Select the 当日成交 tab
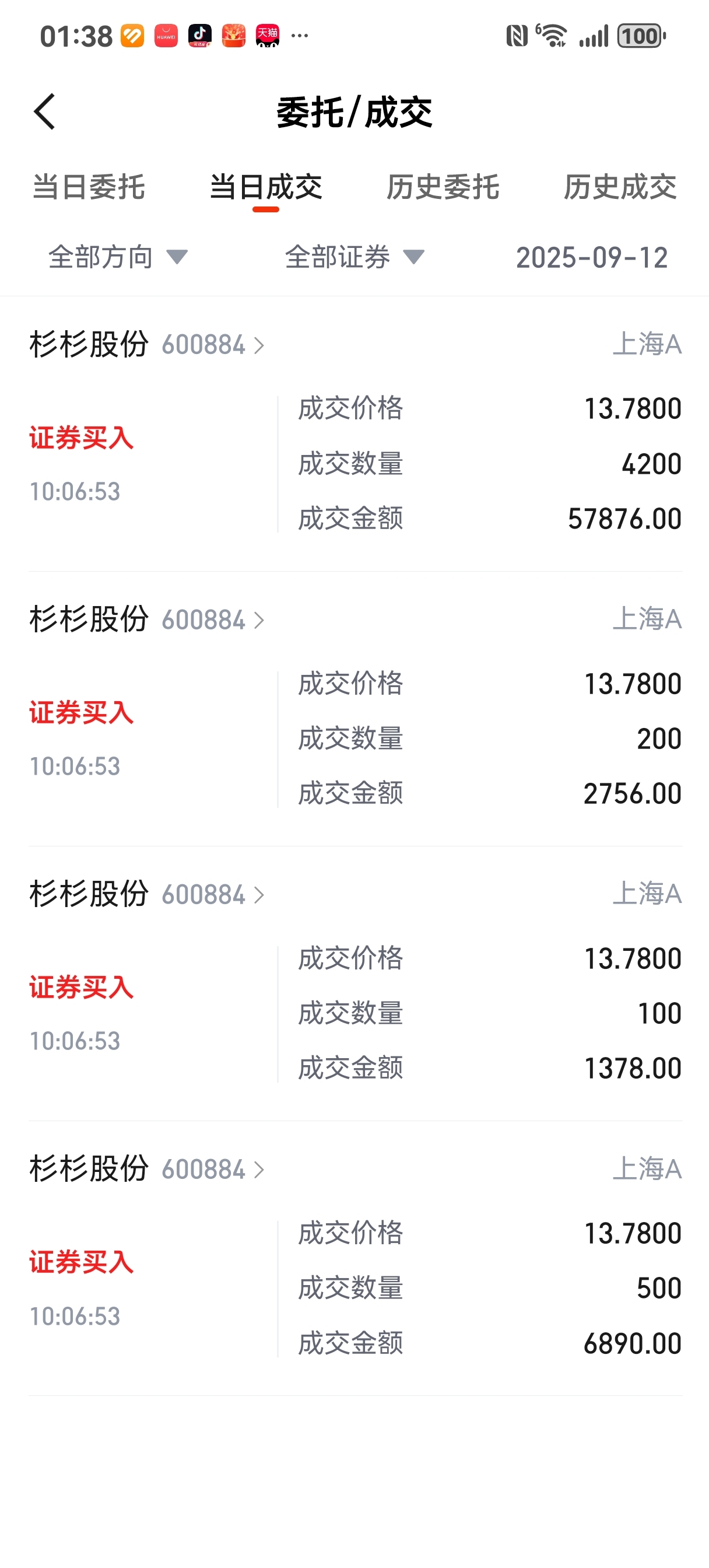The width and height of the screenshot is (709, 1568). 266,187
